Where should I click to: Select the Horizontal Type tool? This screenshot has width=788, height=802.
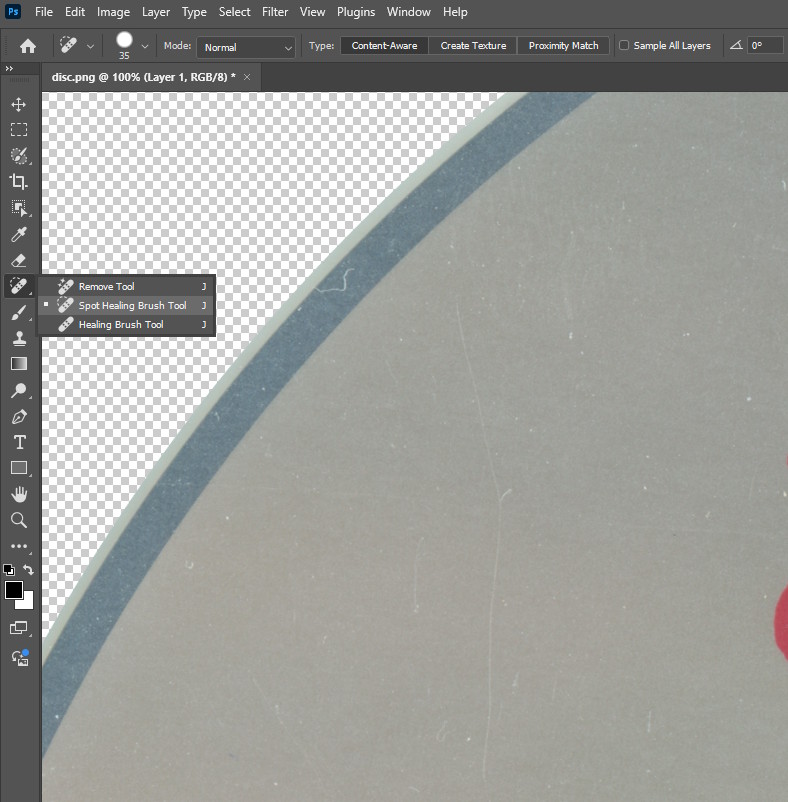pos(19,442)
